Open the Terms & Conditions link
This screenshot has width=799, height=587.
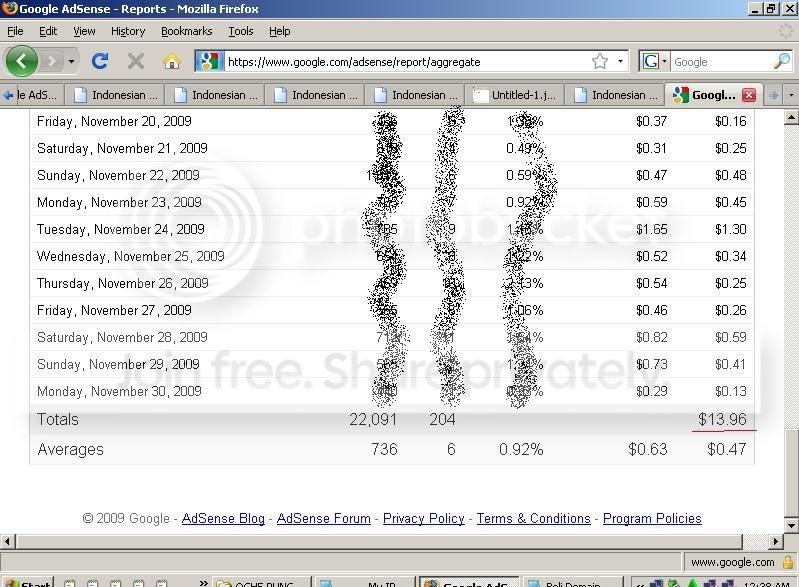[x=534, y=518]
